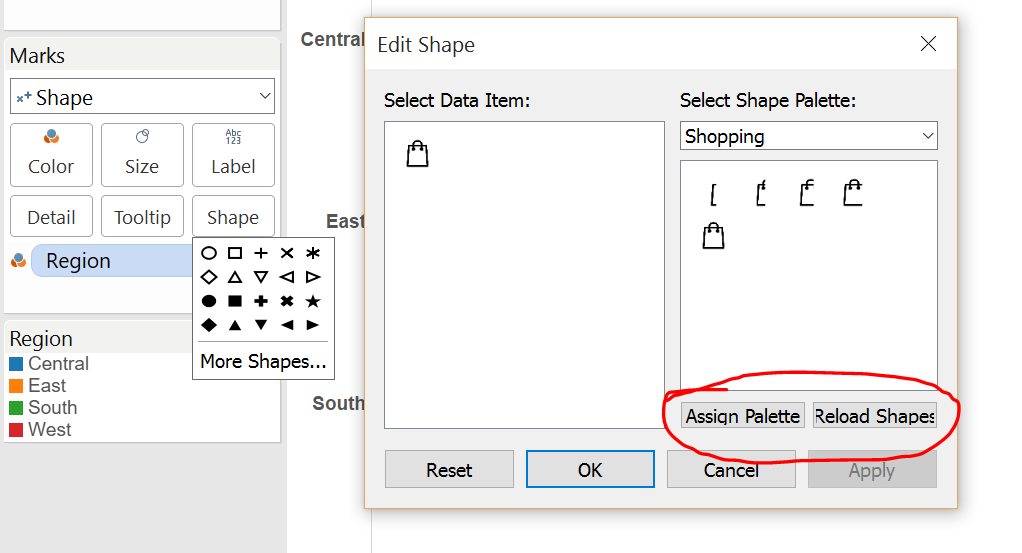The height and width of the screenshot is (553, 1022).
Task: Select the asterisk shape
Action: [x=313, y=253]
